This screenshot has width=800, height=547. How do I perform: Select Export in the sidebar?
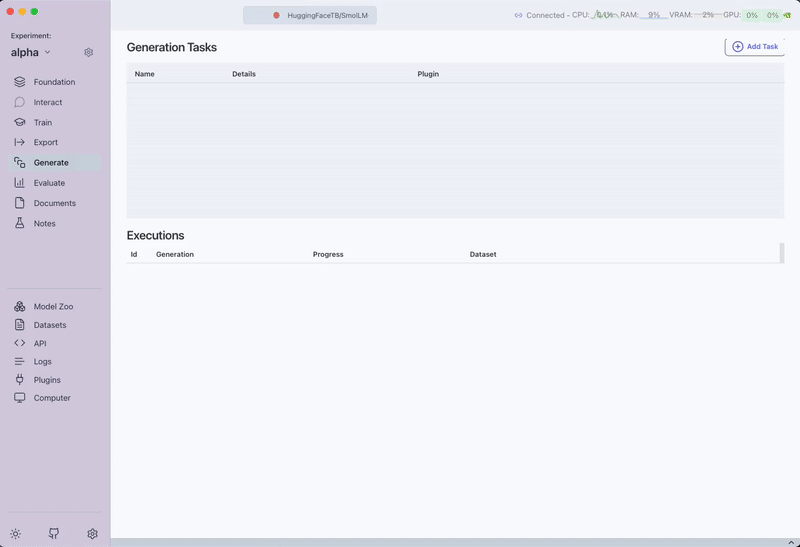point(46,142)
